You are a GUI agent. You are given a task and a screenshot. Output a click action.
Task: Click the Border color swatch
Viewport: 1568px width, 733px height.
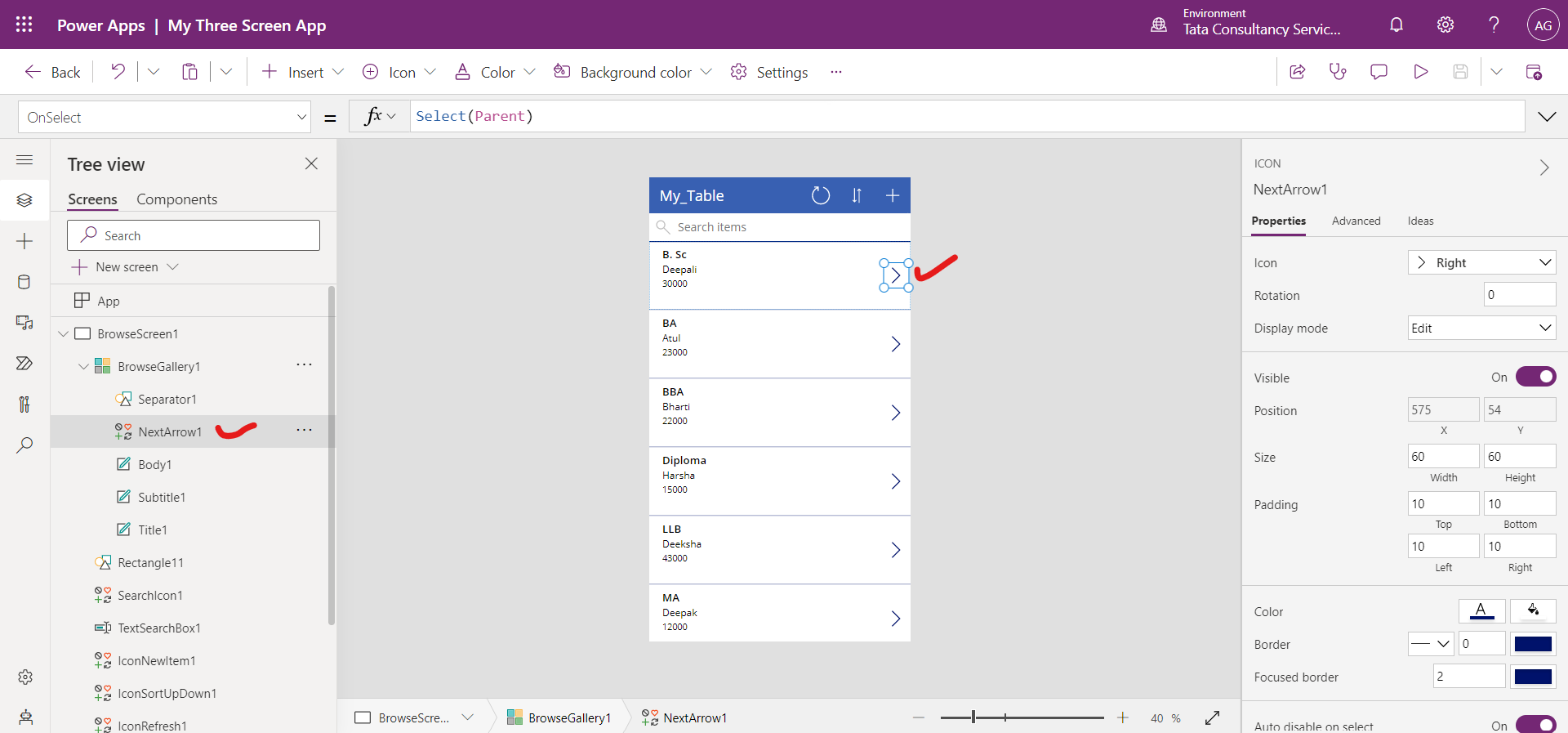pos(1532,644)
